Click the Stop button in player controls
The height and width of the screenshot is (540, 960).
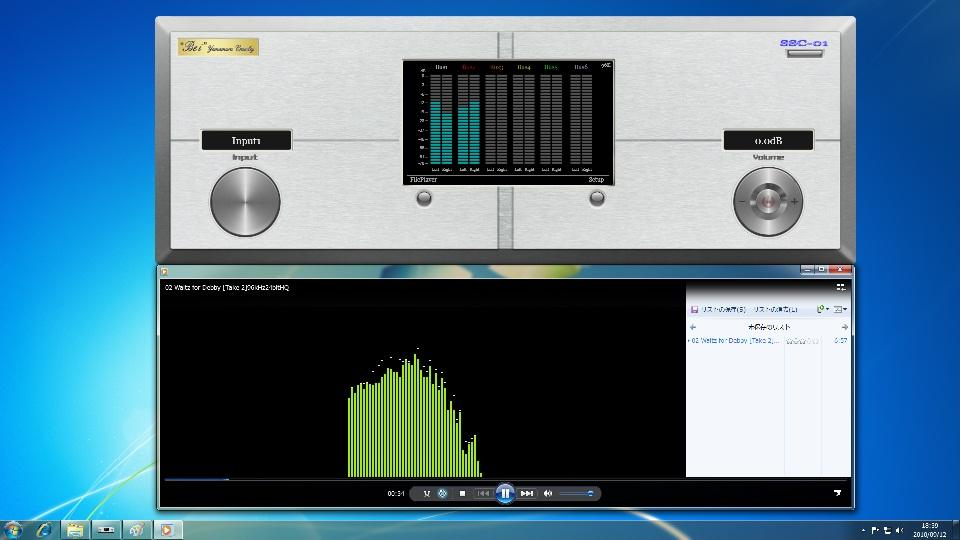tap(462, 493)
